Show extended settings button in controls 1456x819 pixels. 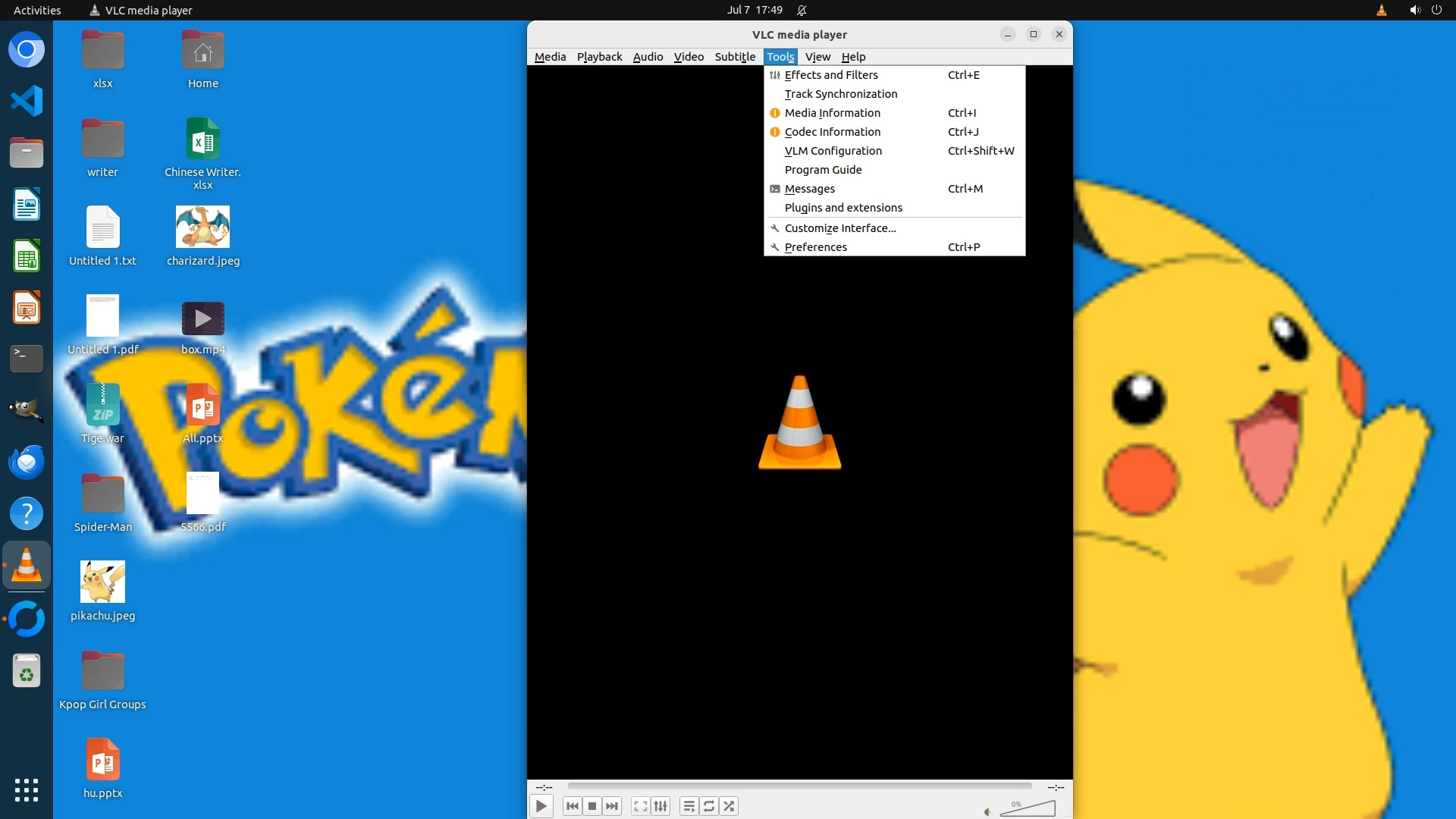click(x=661, y=806)
